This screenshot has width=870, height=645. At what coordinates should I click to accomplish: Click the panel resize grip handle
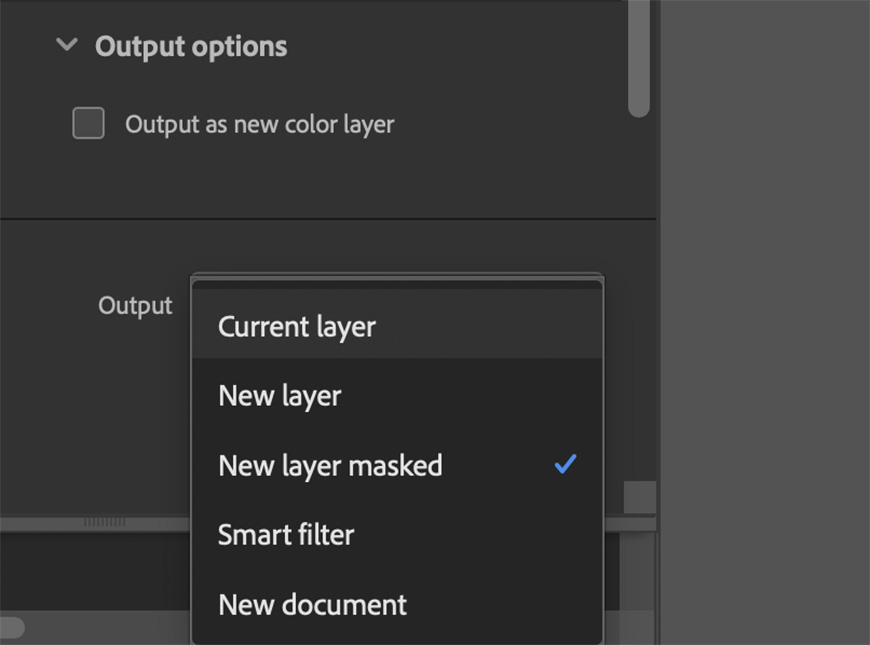click(104, 522)
